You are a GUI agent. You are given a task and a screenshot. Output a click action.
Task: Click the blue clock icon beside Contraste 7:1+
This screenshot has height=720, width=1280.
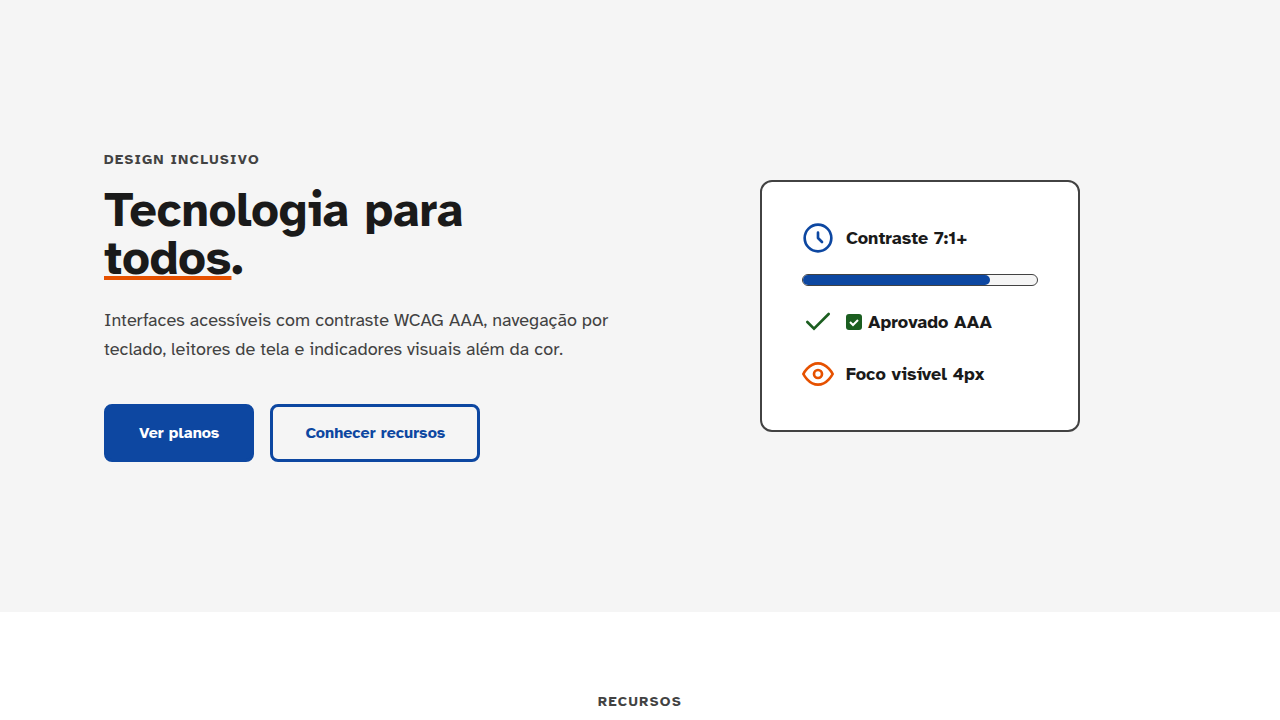[817, 238]
